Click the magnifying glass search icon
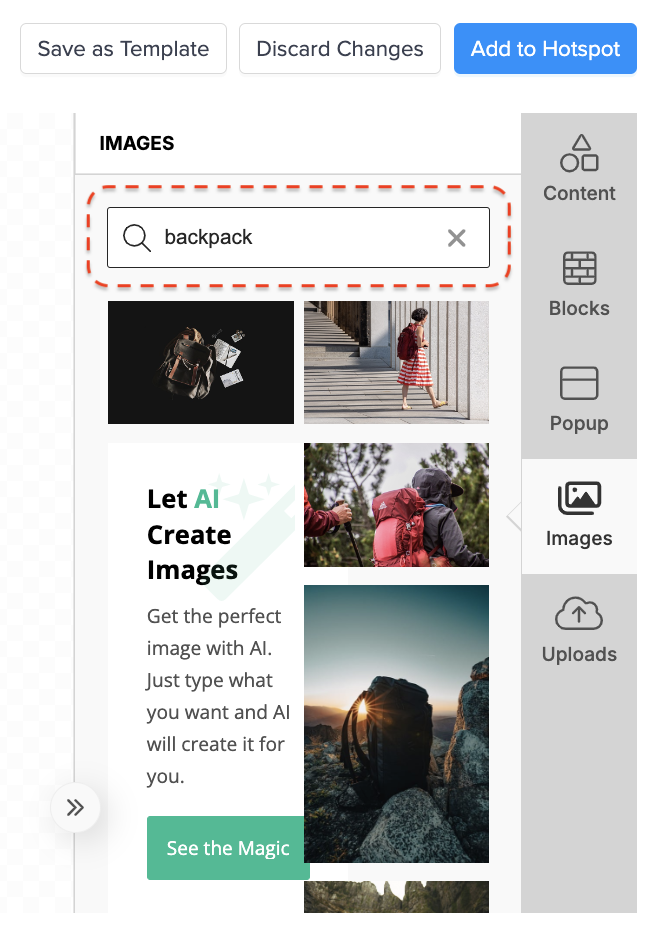The image size is (670, 938). [136, 237]
